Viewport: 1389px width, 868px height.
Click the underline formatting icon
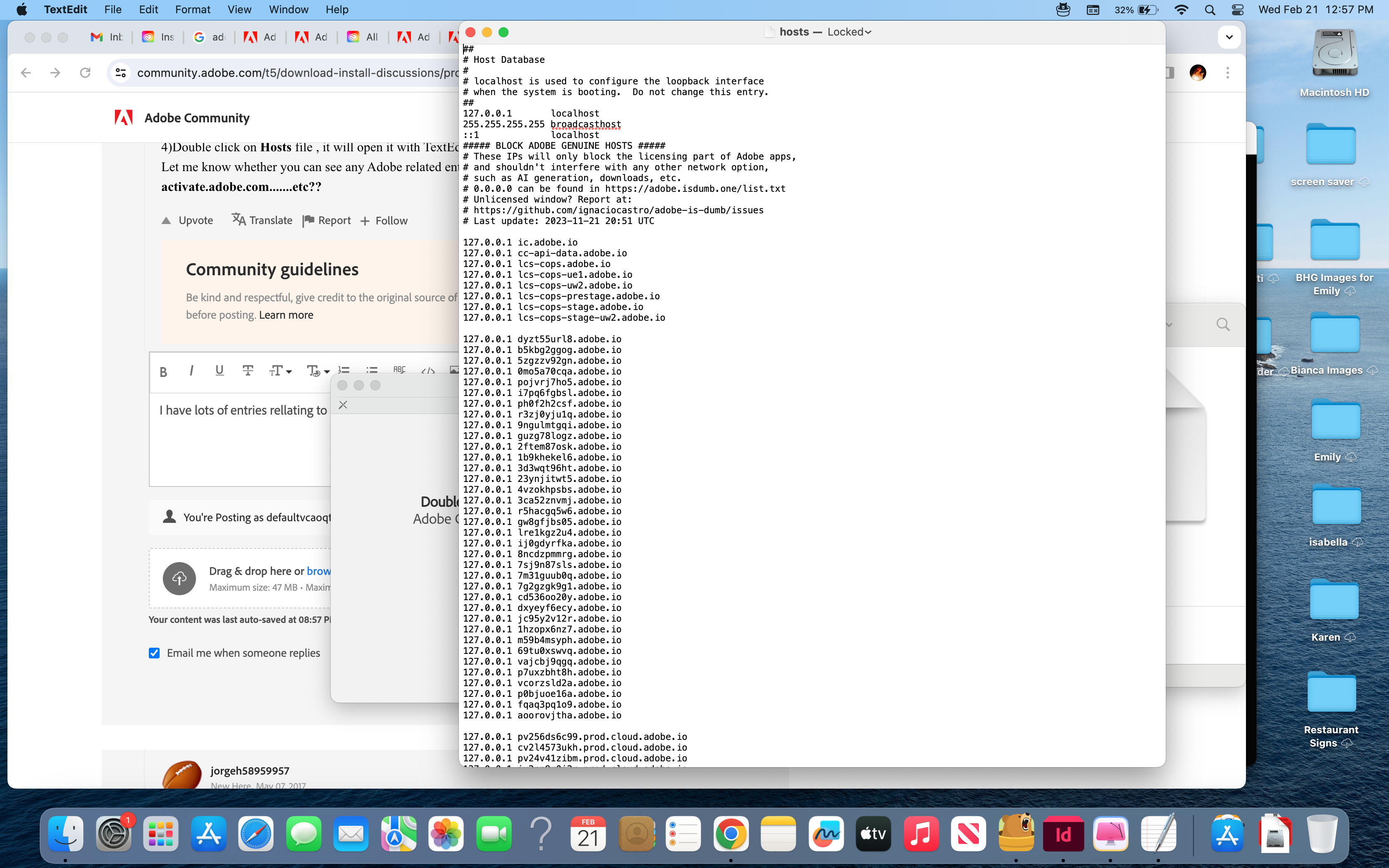tap(219, 371)
